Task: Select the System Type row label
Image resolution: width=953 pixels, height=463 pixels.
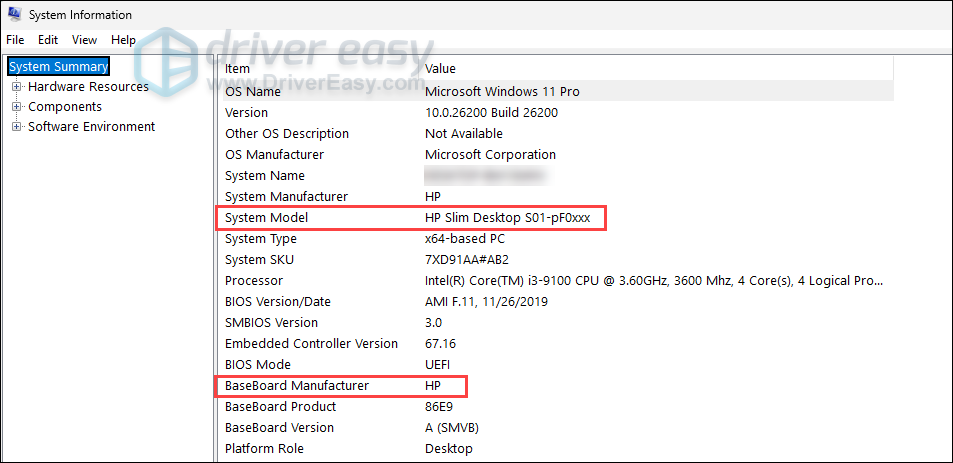Action: pyautogui.click(x=261, y=239)
